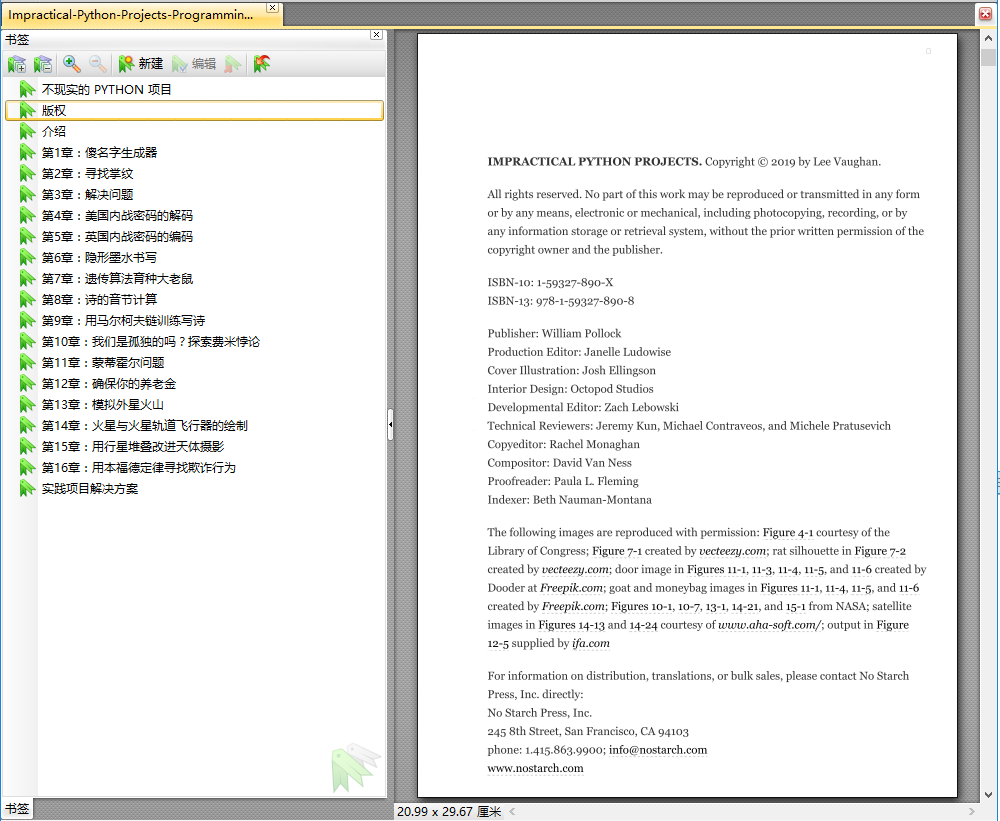Click the vertical scrollbar down arrow

[988, 795]
